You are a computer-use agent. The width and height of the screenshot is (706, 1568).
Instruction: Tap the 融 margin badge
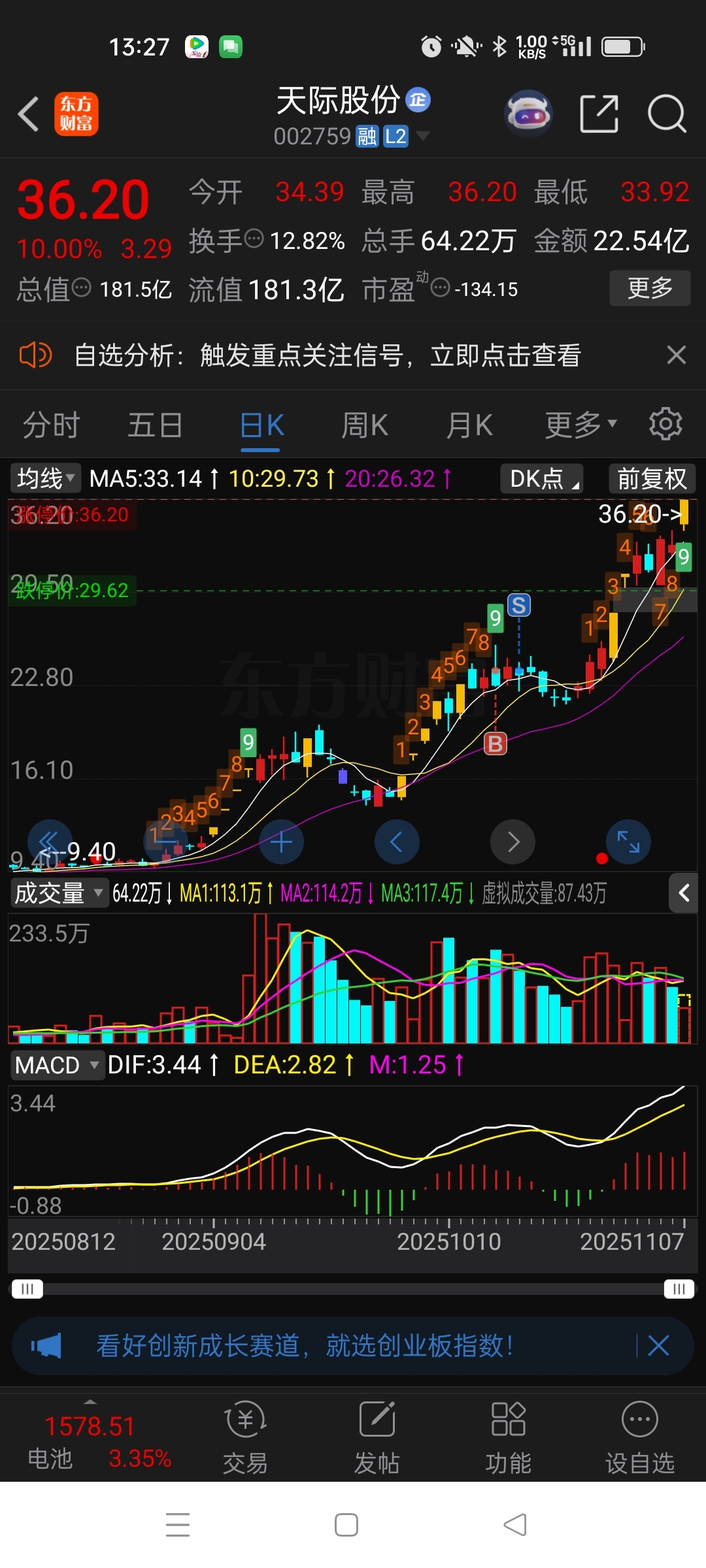[367, 137]
